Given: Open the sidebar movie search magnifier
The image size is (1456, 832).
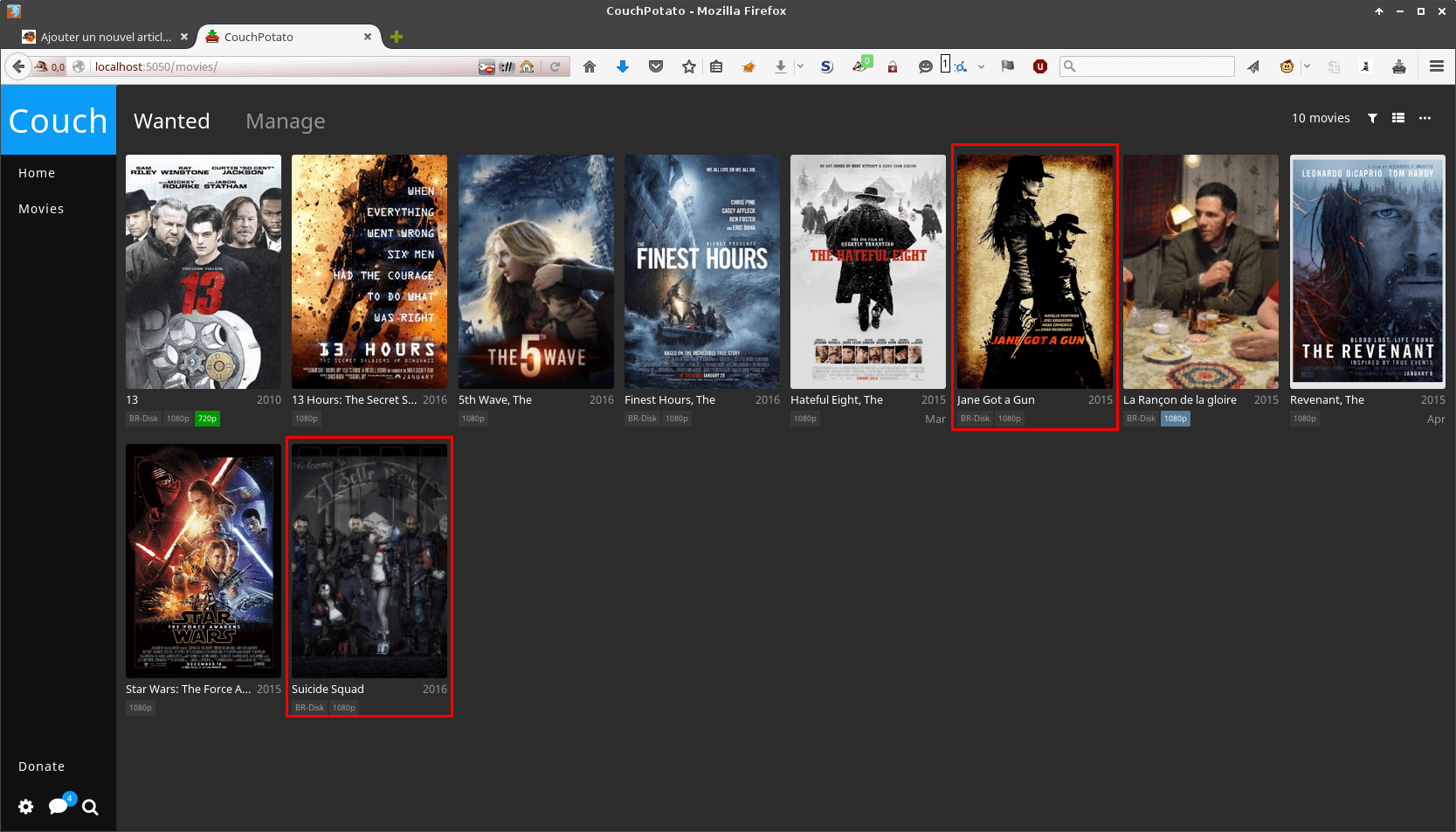Looking at the screenshot, I should (90, 807).
